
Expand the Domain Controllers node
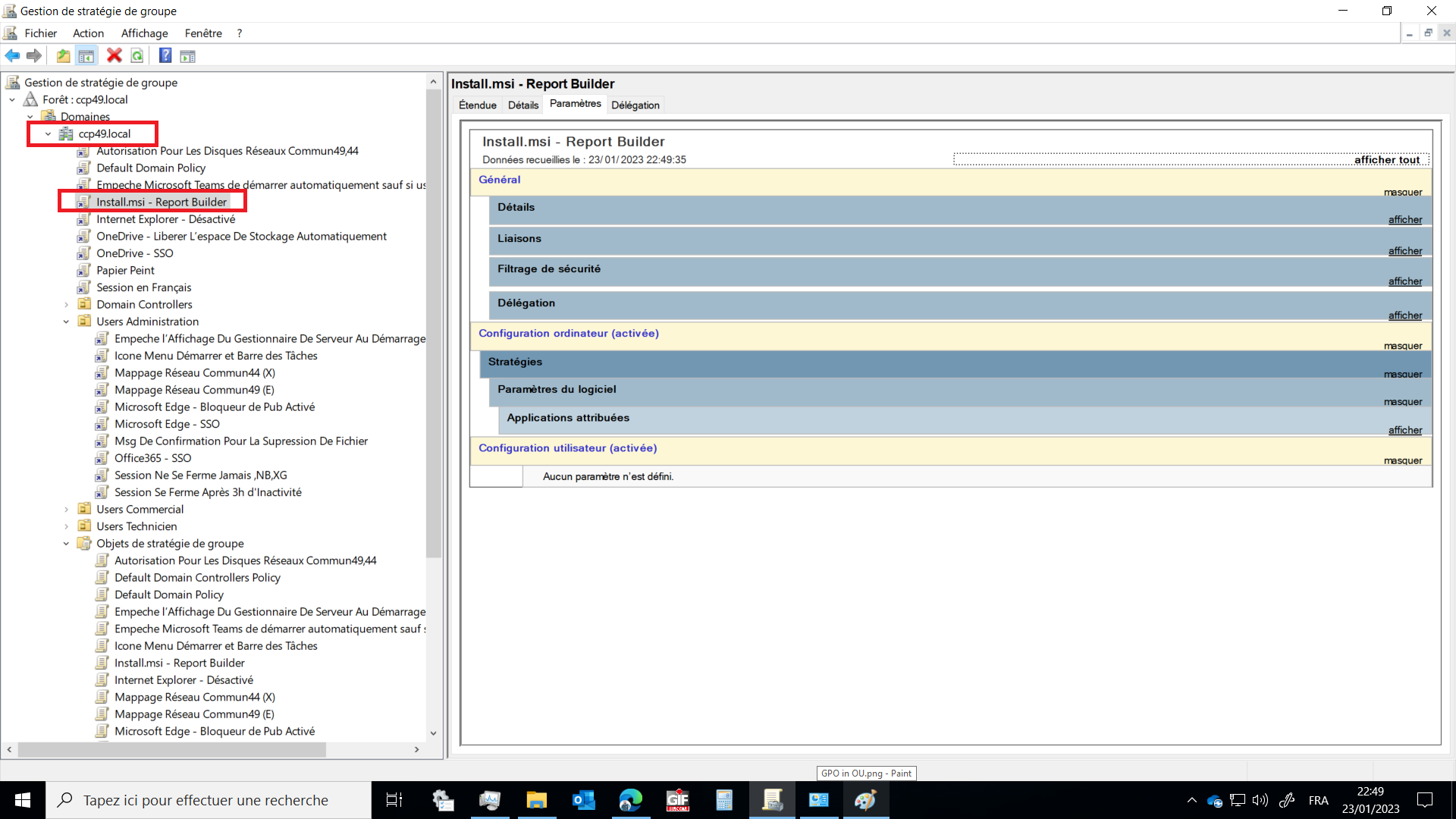66,305
